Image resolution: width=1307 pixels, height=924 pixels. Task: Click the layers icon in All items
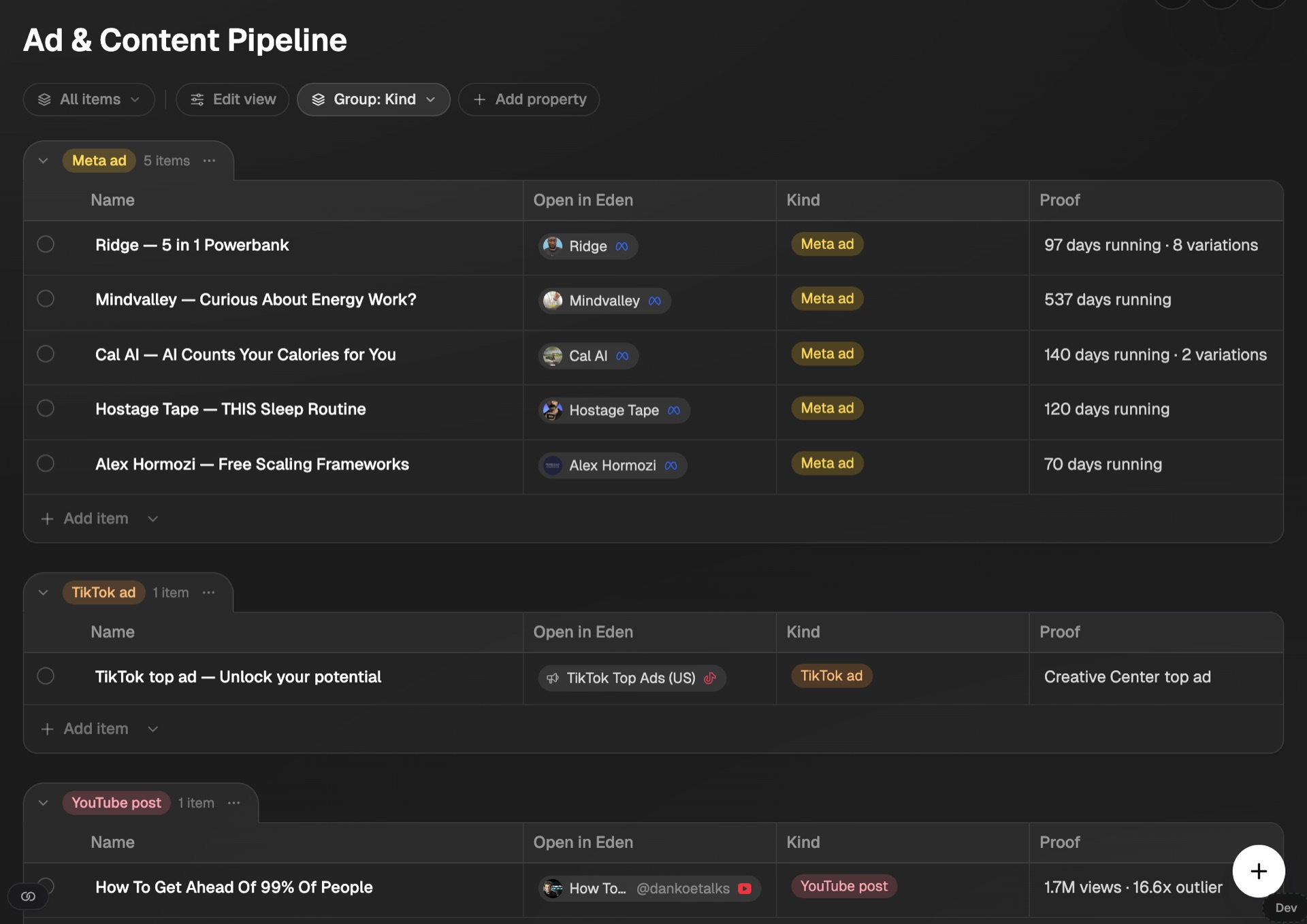click(44, 99)
